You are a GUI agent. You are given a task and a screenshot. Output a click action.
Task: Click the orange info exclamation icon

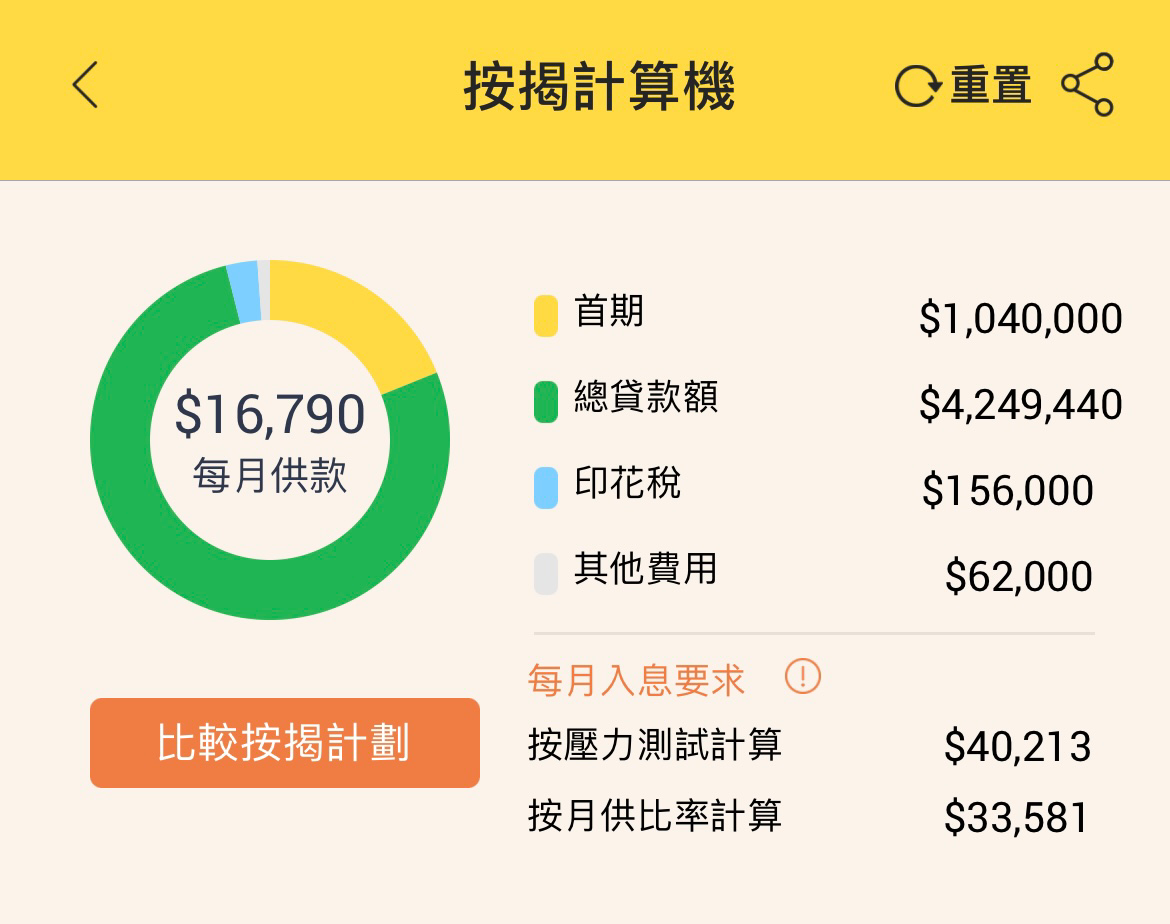tap(803, 677)
